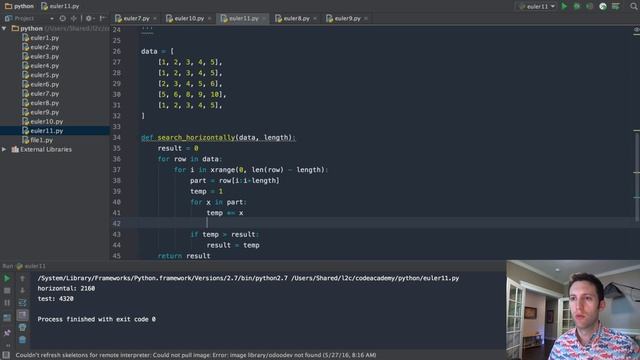Toggle scroll to end in Run console
The image size is (640, 360).
(22, 315)
